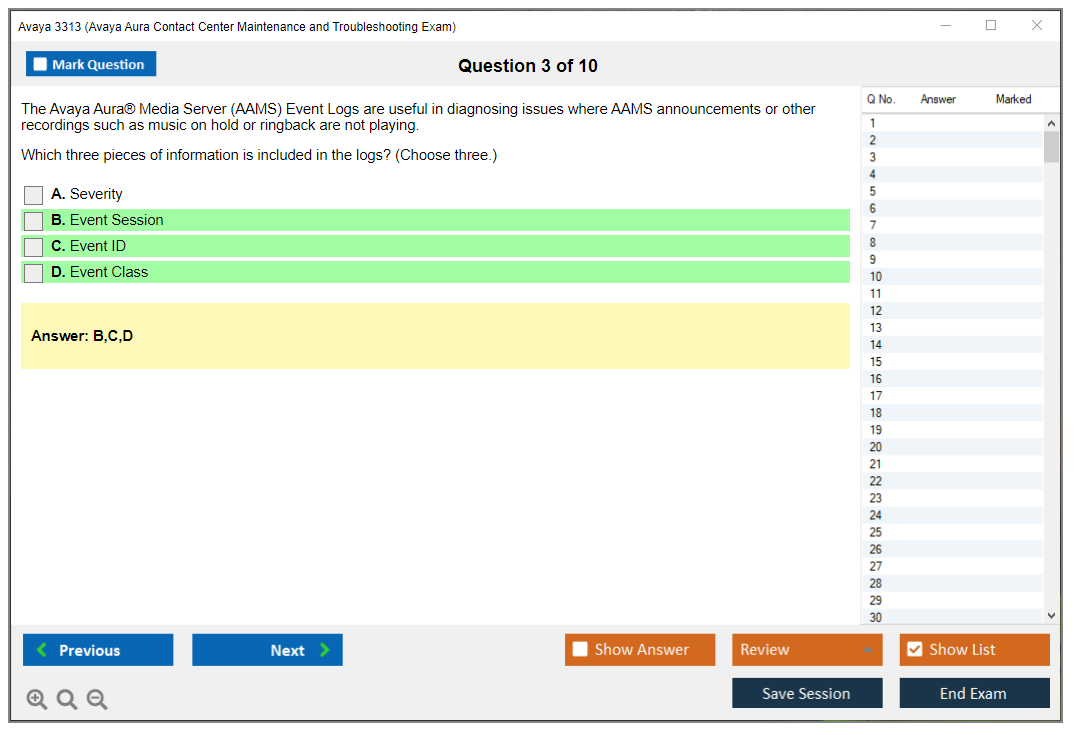The height and width of the screenshot is (735, 1075).
Task: Untick the Show List option
Action: (914, 650)
